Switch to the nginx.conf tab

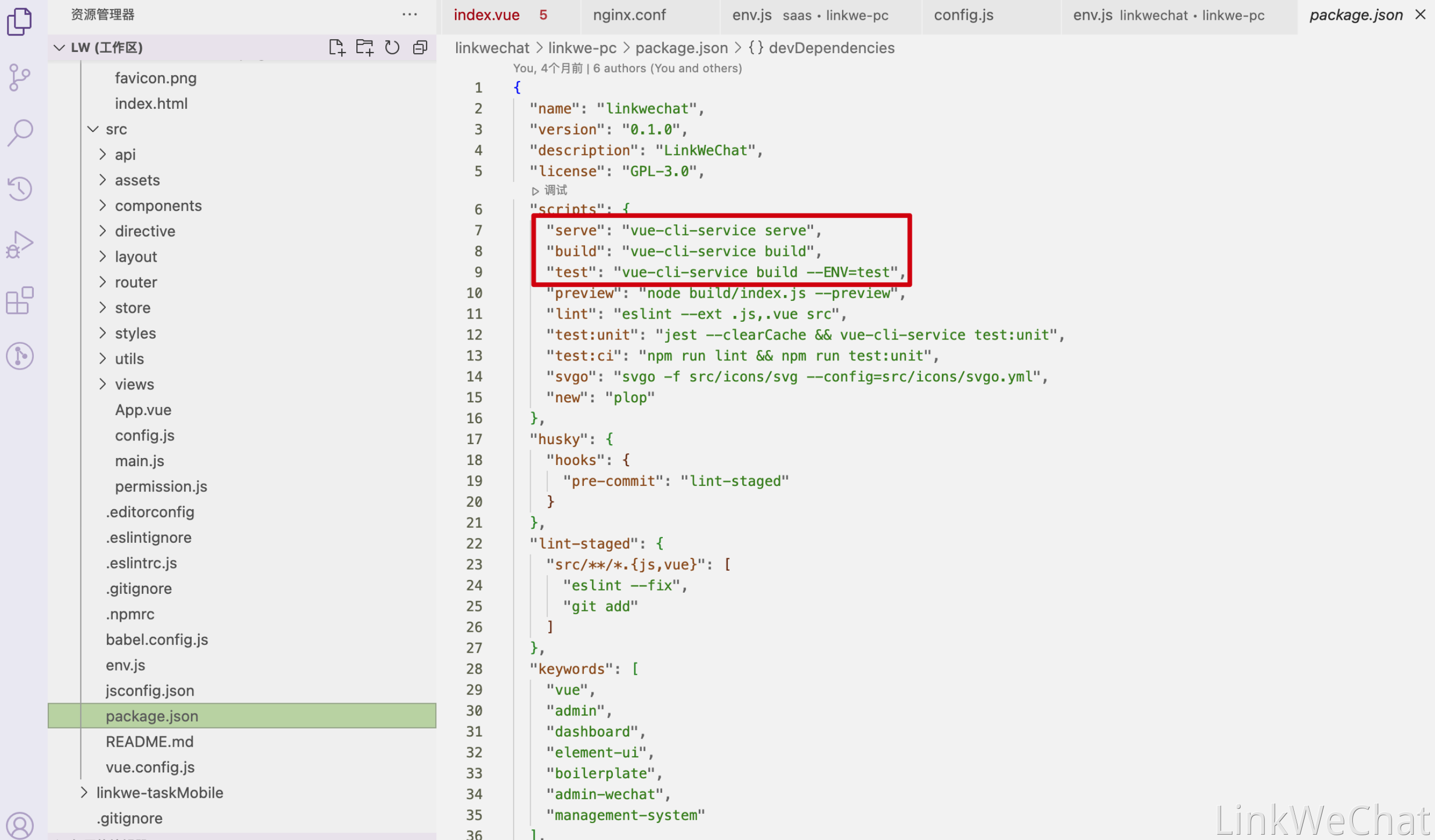[x=629, y=16]
